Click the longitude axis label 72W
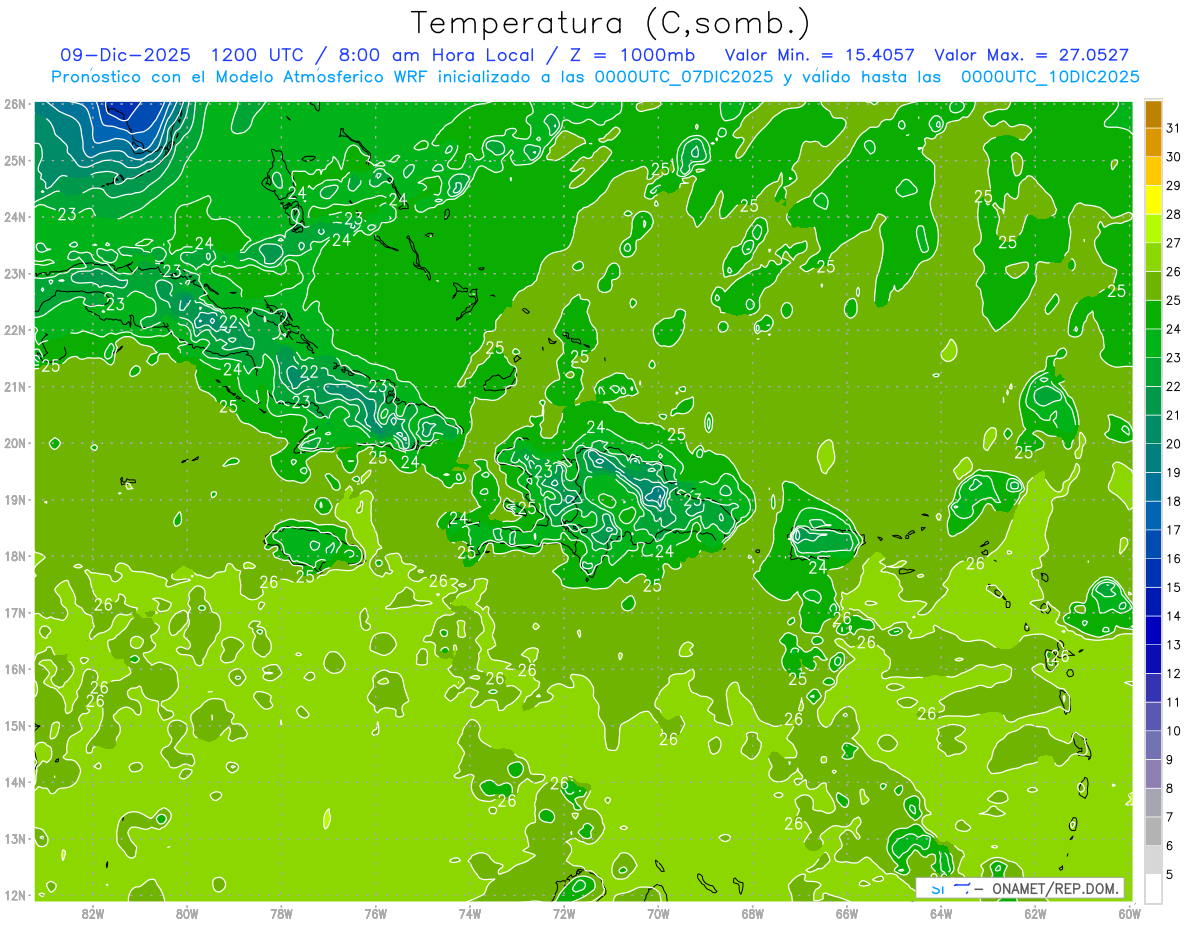Image resolution: width=1200 pixels, height=927 pixels. coord(564,914)
